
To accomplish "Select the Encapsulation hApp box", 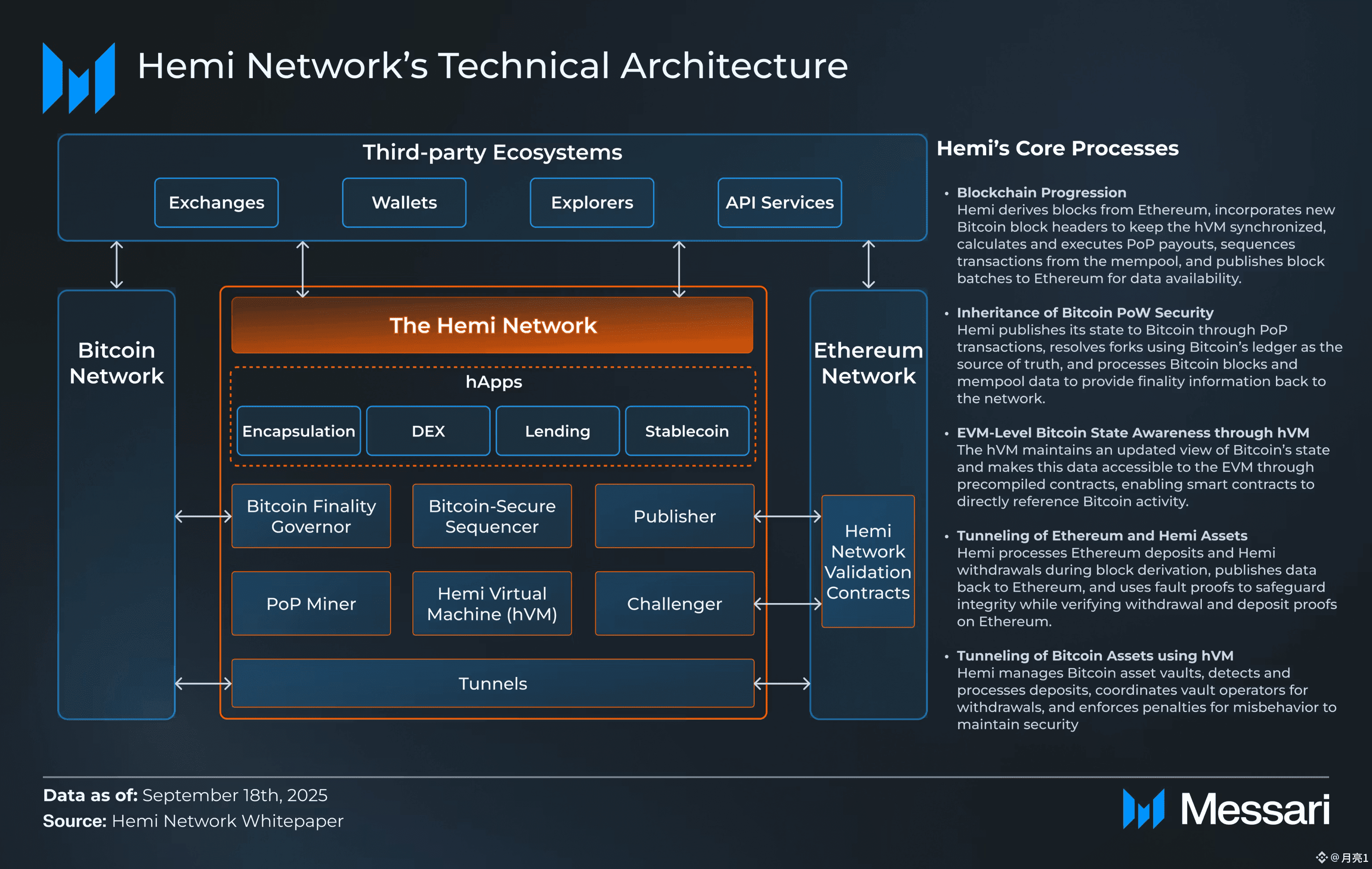I will point(298,431).
